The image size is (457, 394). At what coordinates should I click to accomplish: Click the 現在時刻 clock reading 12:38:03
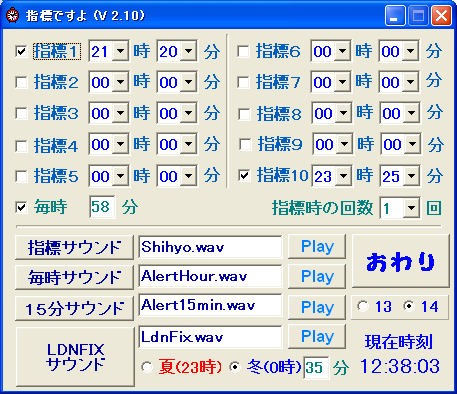pyautogui.click(x=400, y=366)
